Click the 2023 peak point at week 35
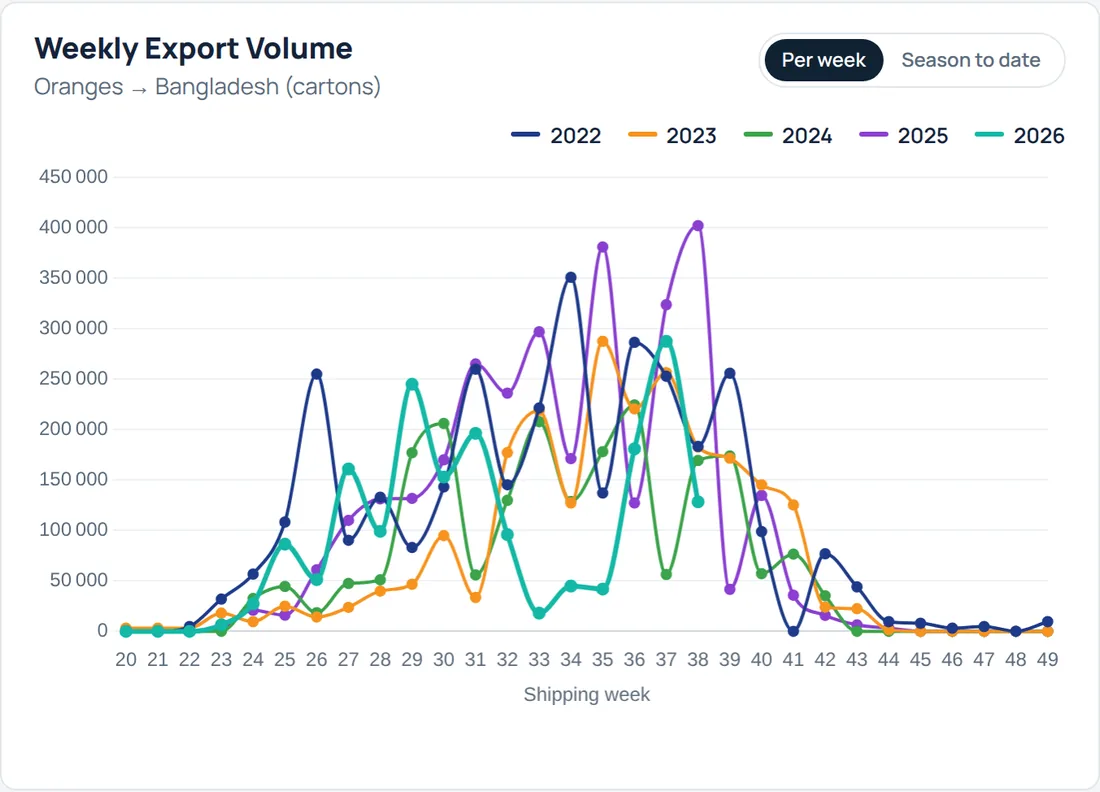Screen dimensions: 1100x792 603,342
